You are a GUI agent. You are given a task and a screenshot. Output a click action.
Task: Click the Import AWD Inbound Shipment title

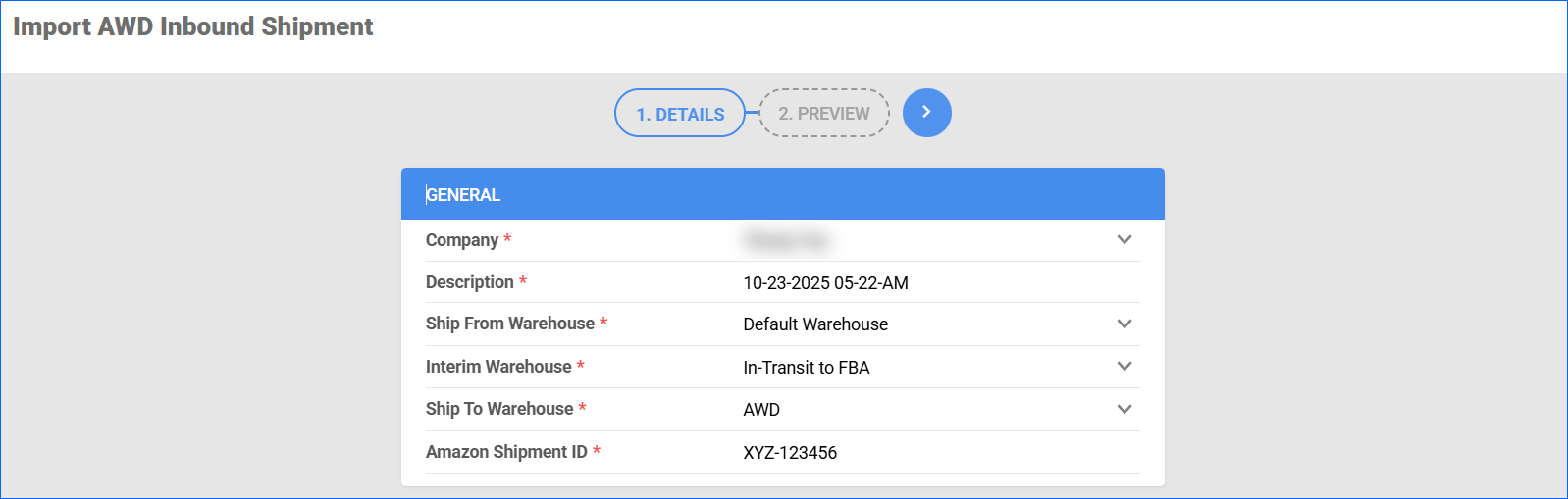[x=193, y=26]
